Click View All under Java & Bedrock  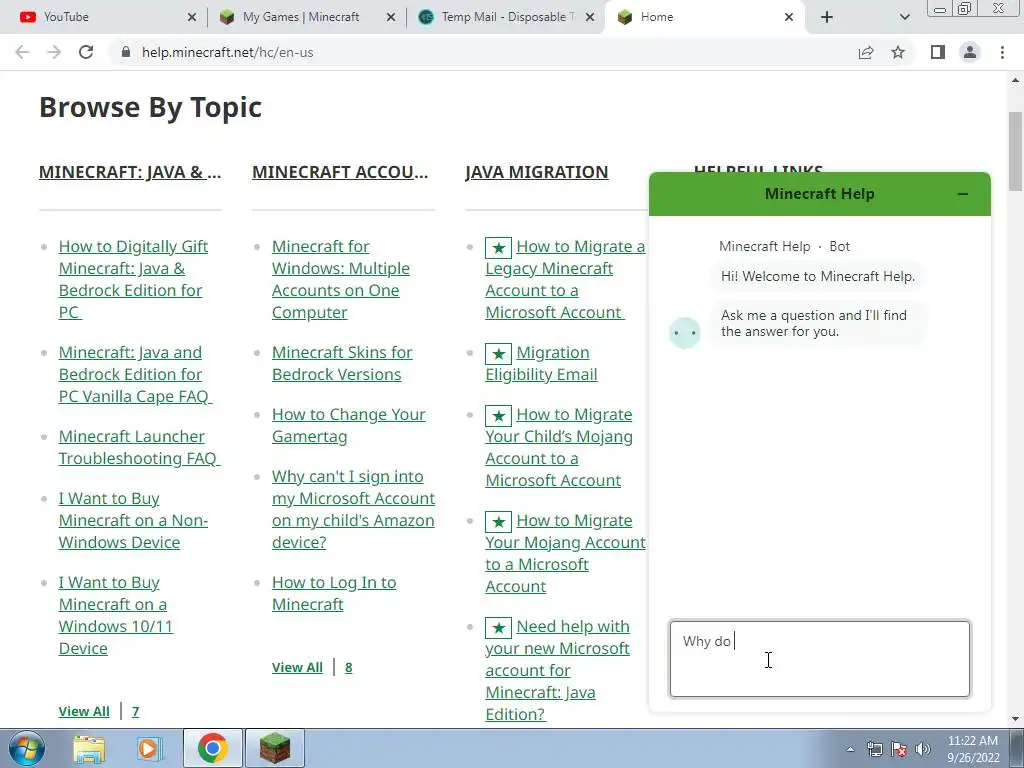point(84,711)
